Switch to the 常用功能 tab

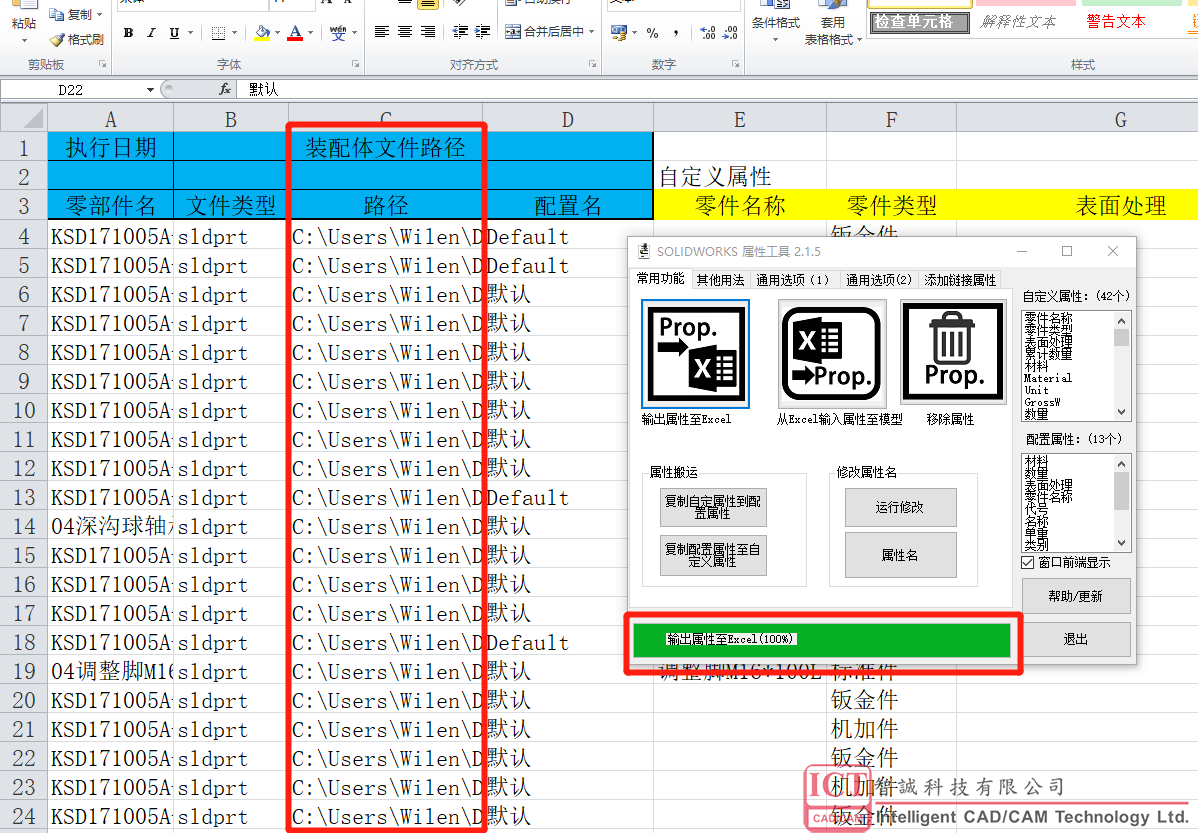coord(660,279)
